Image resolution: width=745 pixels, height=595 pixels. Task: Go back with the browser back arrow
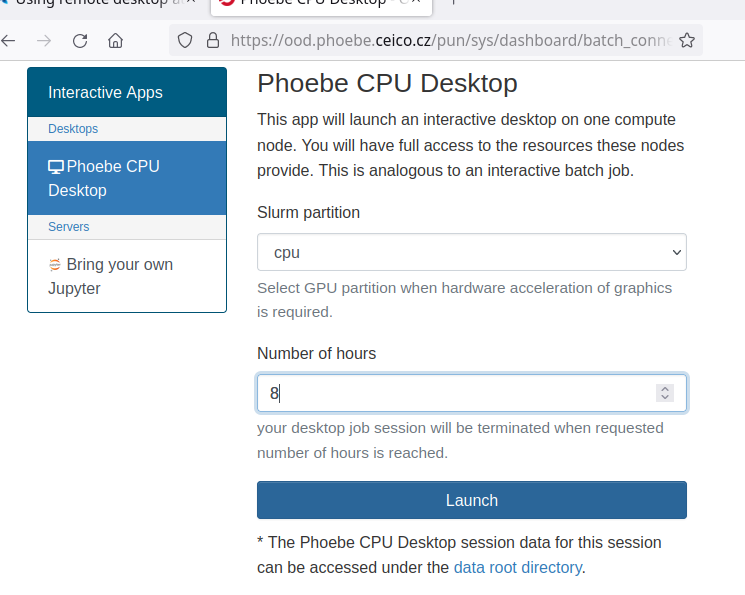click(8, 41)
